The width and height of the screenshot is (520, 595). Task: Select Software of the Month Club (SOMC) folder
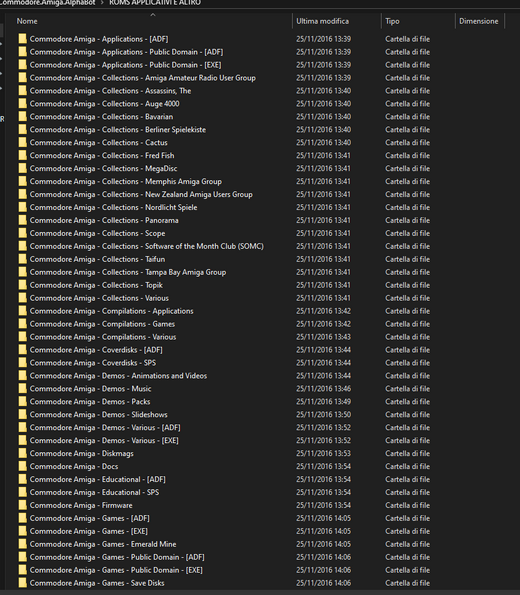[147, 246]
